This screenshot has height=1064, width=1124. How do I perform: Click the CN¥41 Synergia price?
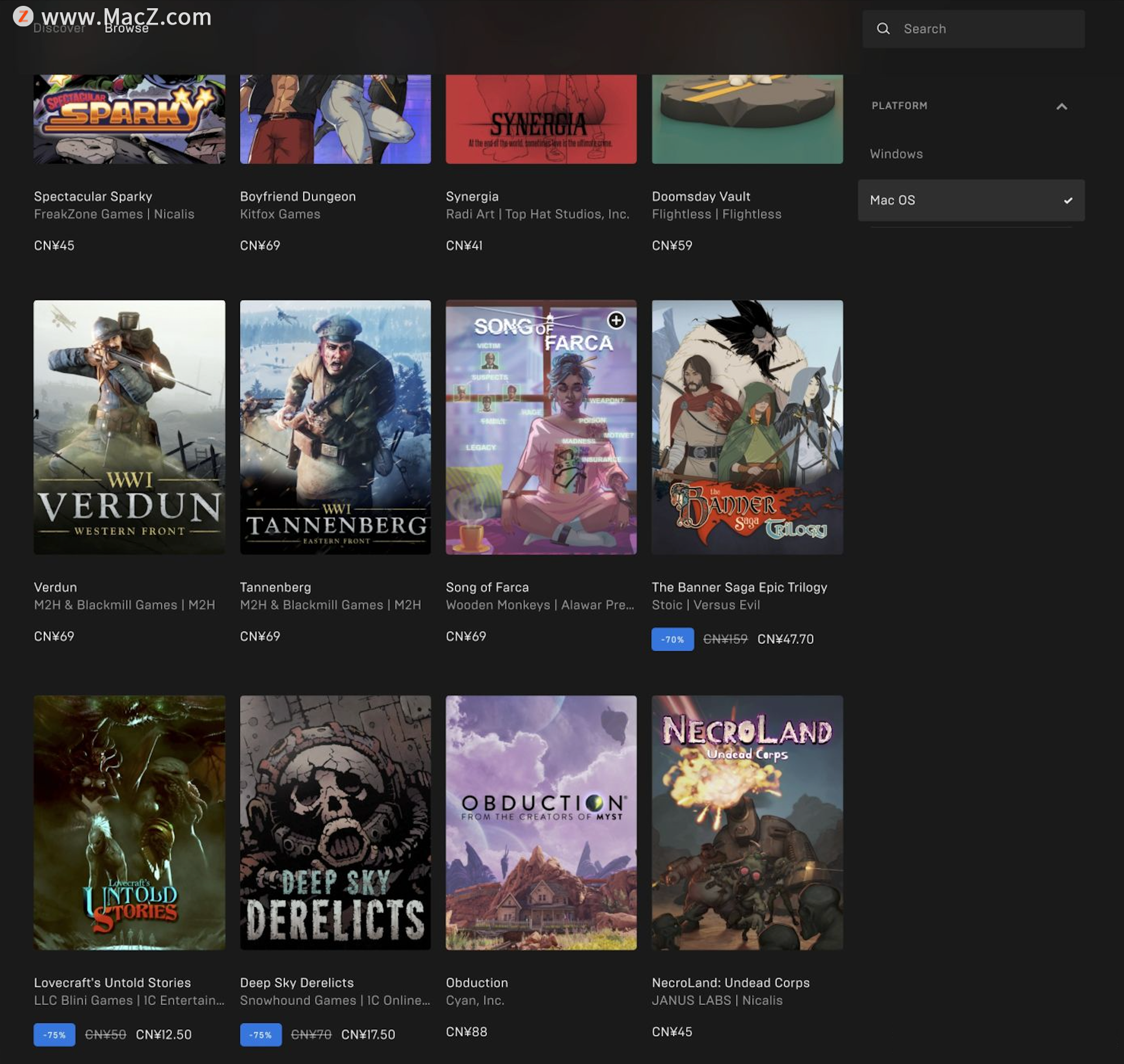[464, 246]
